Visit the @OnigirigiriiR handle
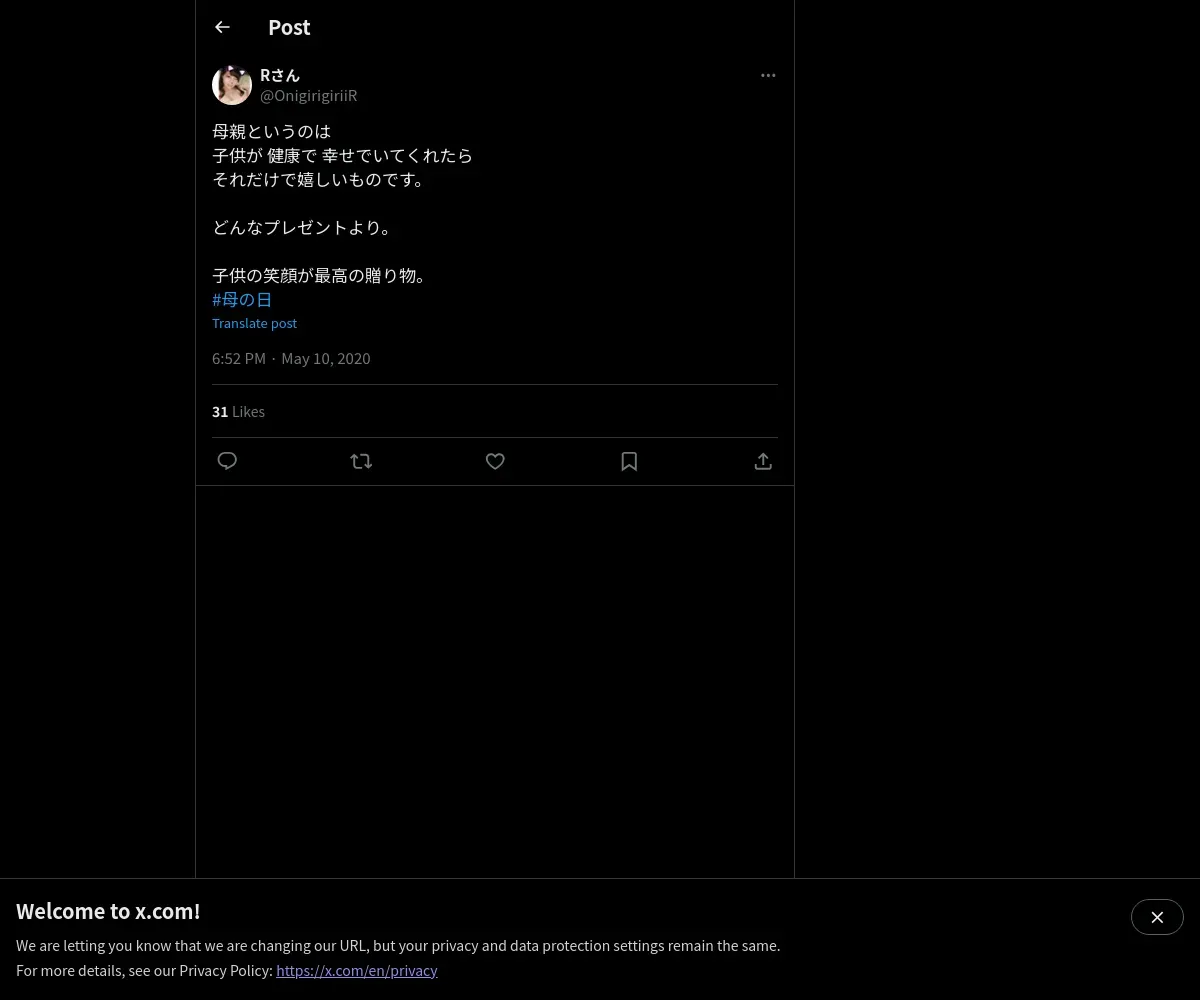 (x=309, y=96)
